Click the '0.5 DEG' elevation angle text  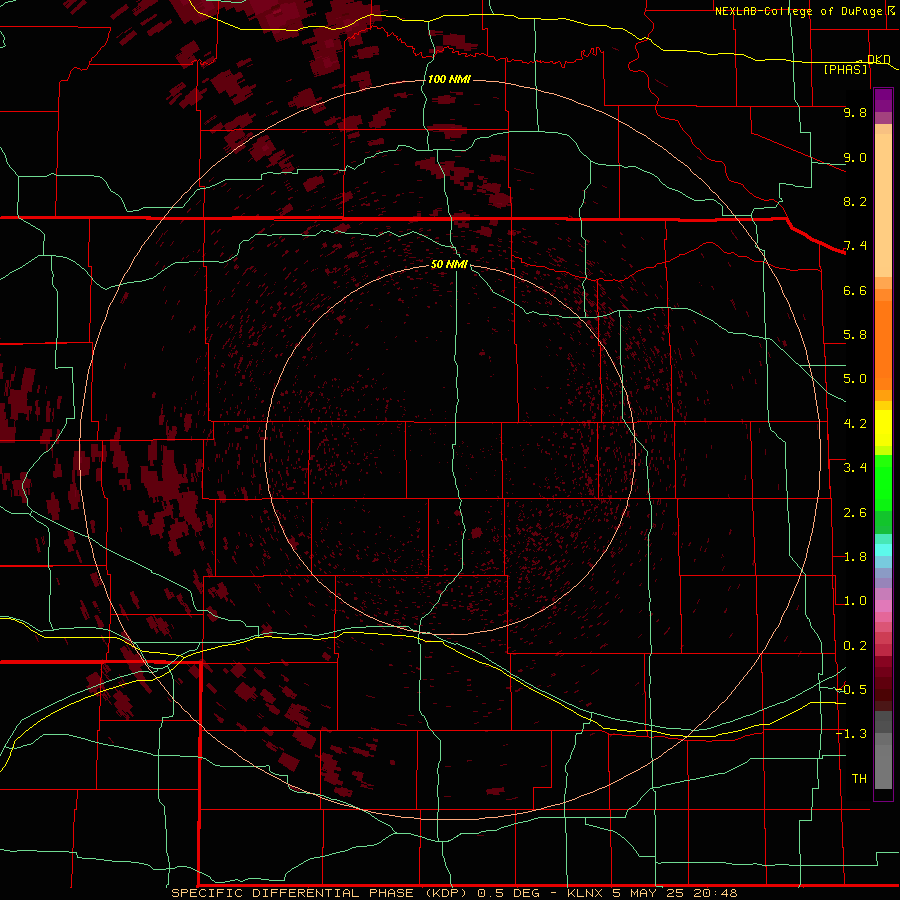coord(508,893)
